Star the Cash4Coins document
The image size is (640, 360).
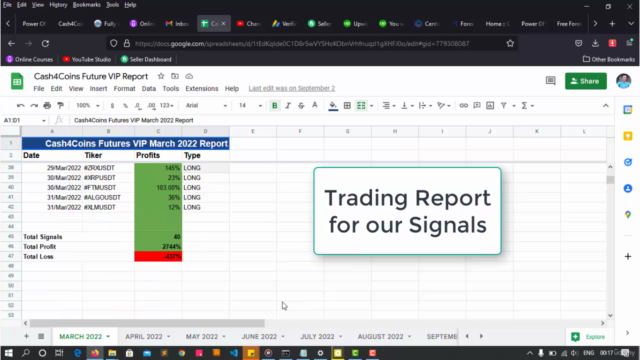pyautogui.click(x=161, y=76)
